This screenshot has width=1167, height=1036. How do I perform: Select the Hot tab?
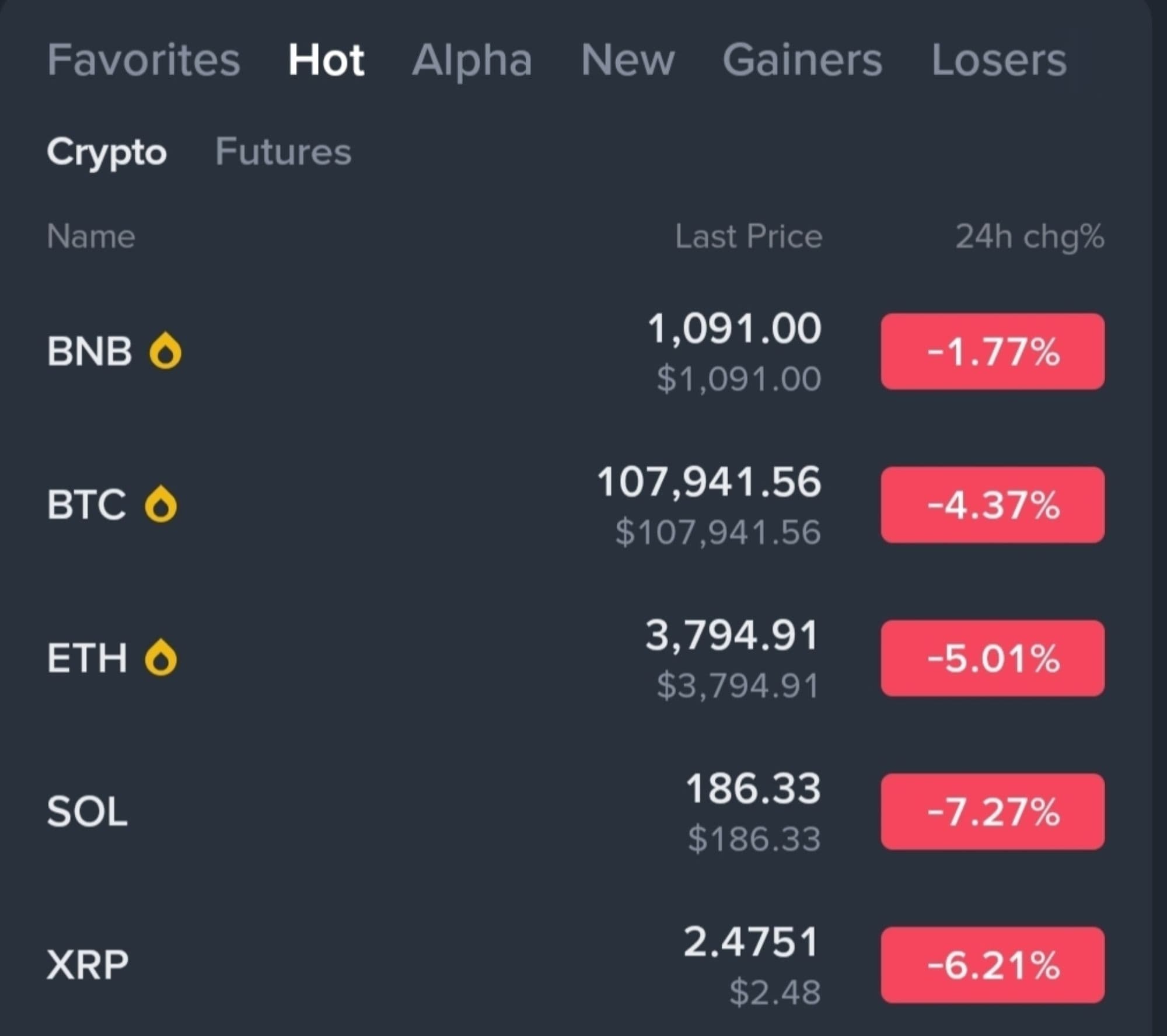click(x=326, y=60)
